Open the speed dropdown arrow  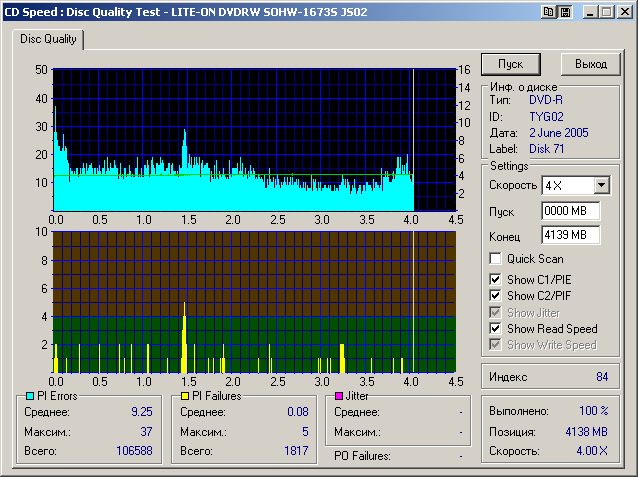[x=601, y=185]
